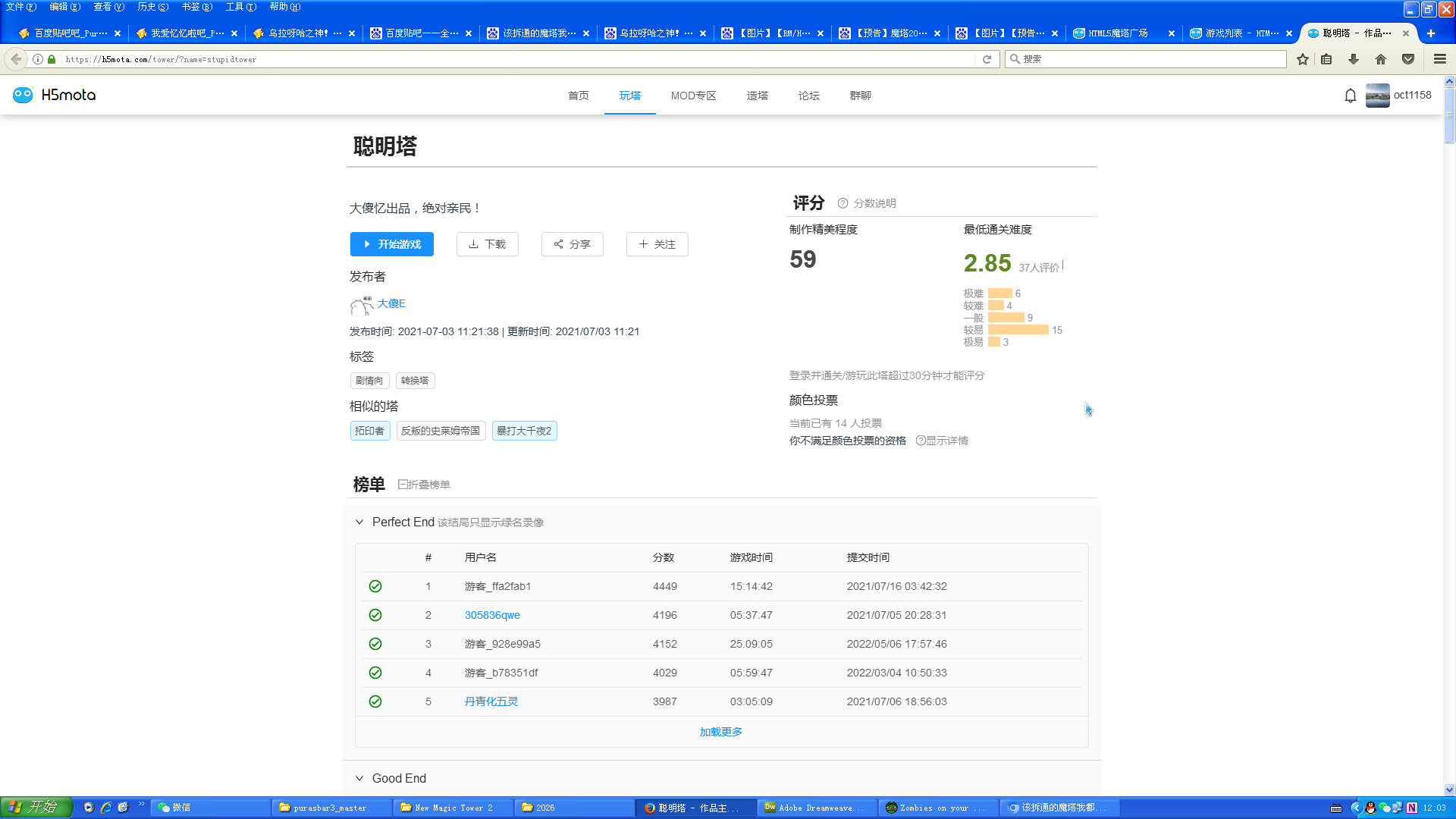The width and height of the screenshot is (1456, 819).
Task: Open 2026 folder in taskbar
Action: (x=575, y=808)
